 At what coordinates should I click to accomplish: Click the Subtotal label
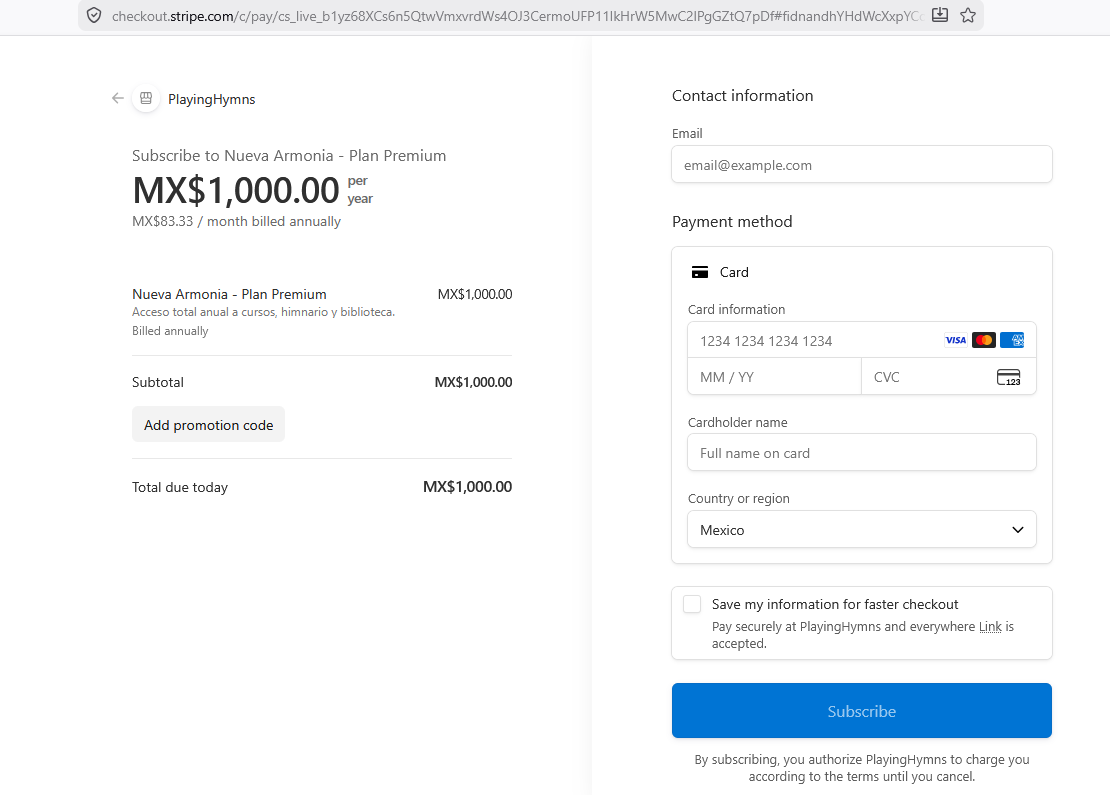point(158,382)
